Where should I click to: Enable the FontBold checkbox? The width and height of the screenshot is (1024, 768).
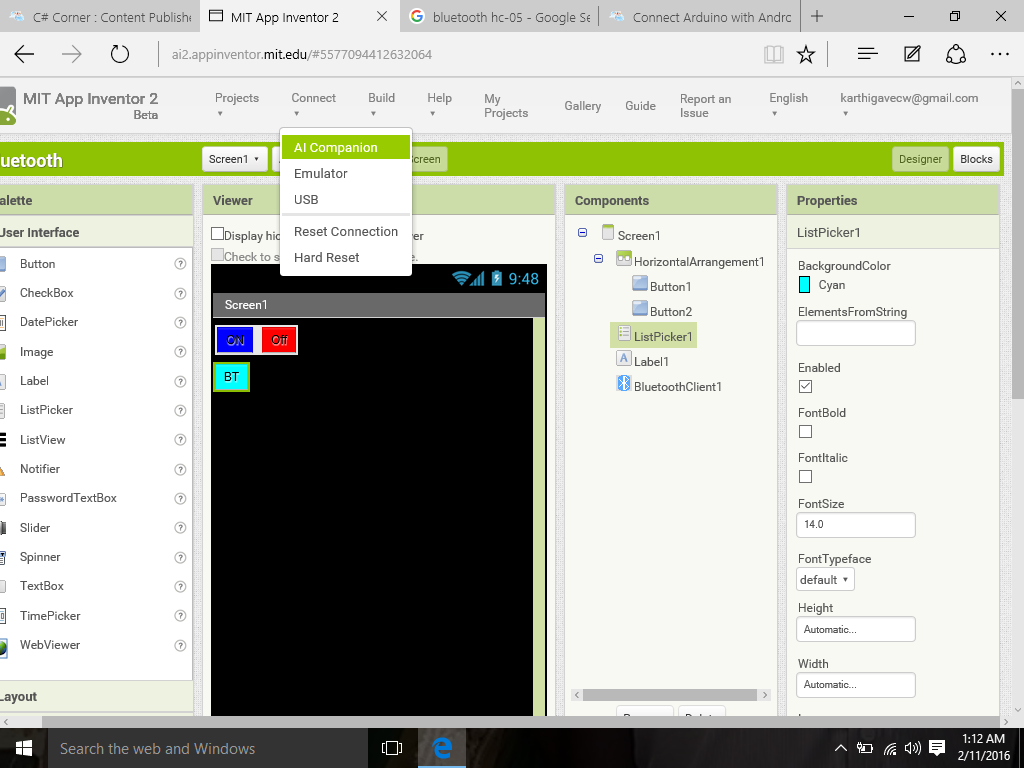(805, 432)
